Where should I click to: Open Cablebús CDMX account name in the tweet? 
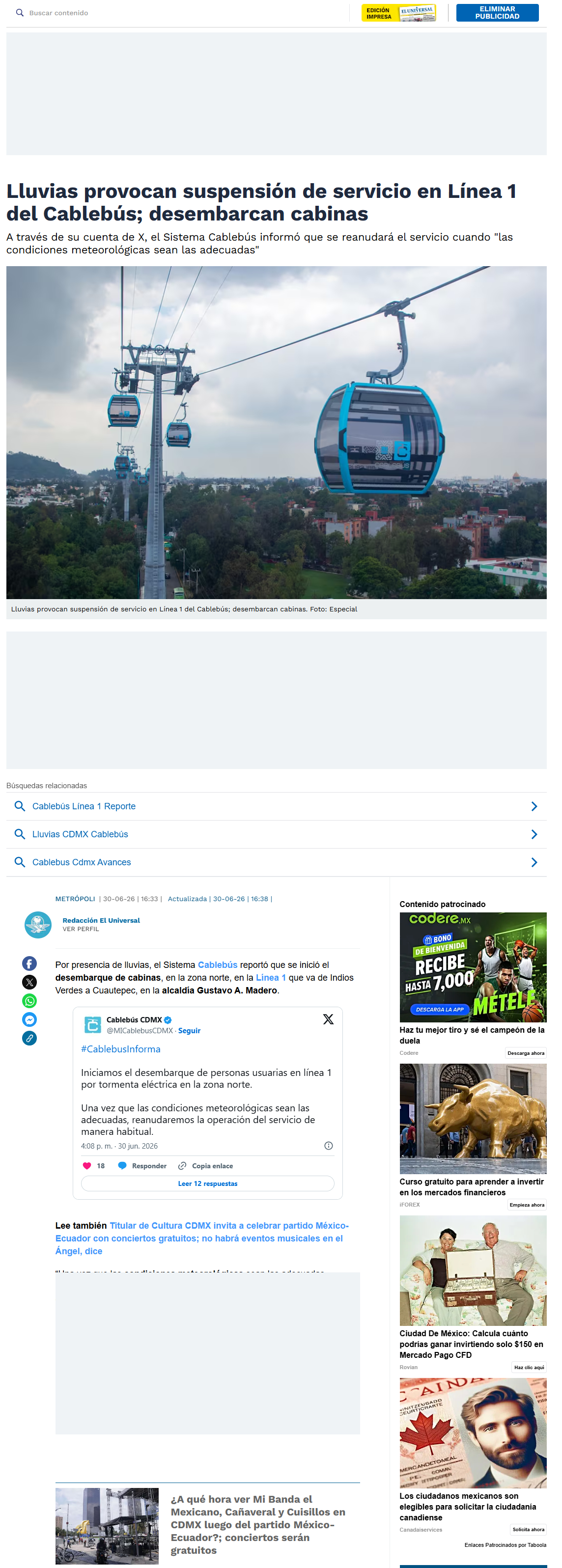coord(135,1019)
